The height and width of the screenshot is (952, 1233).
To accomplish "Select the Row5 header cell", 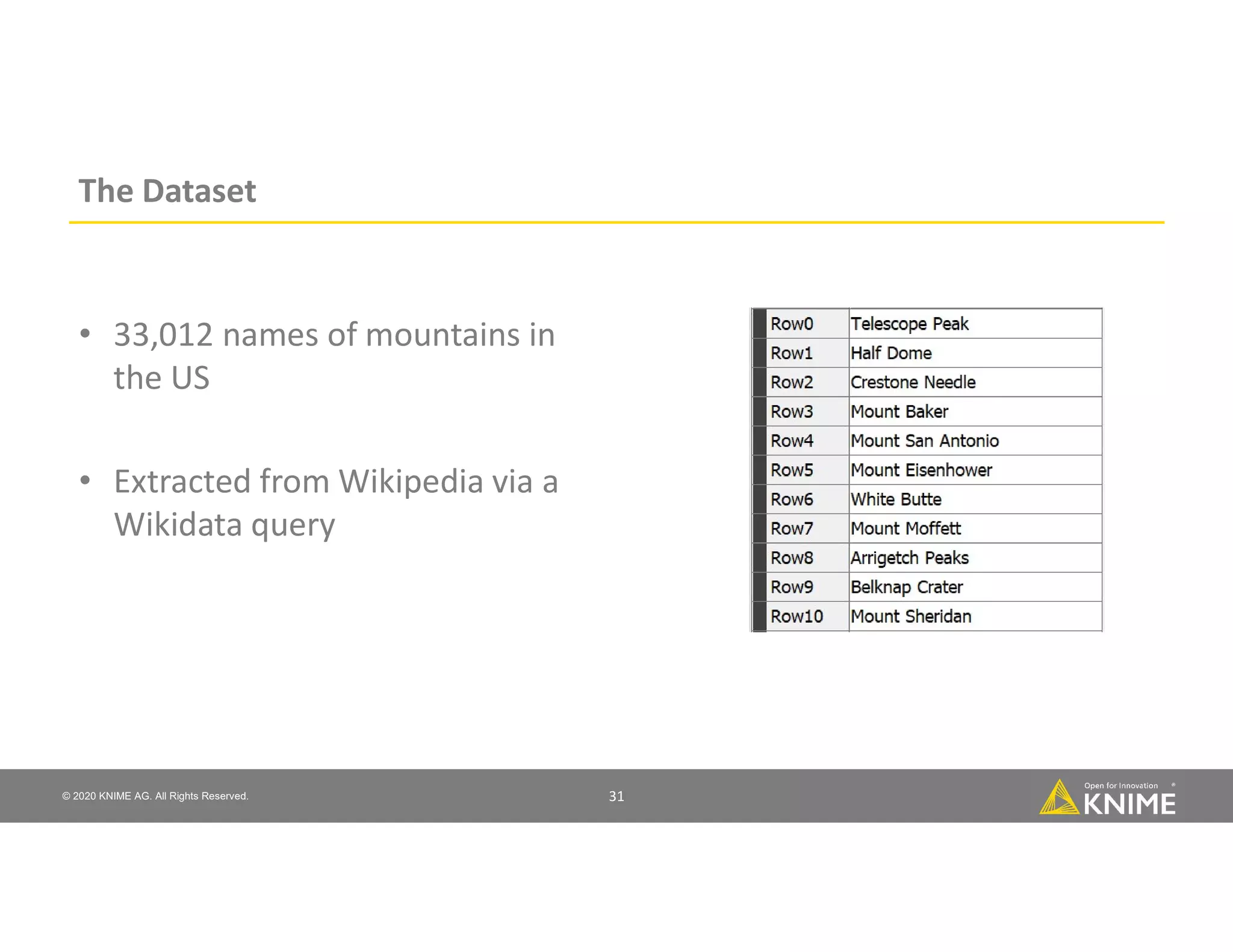I will pyautogui.click(x=807, y=470).
